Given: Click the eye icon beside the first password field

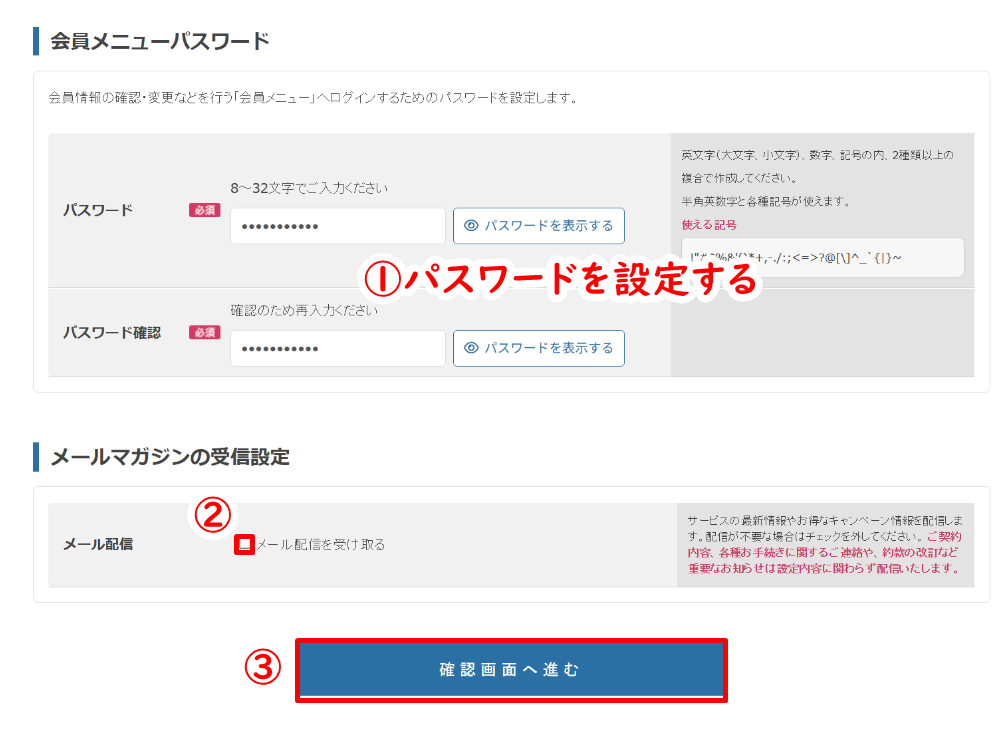Looking at the screenshot, I should tap(472, 226).
